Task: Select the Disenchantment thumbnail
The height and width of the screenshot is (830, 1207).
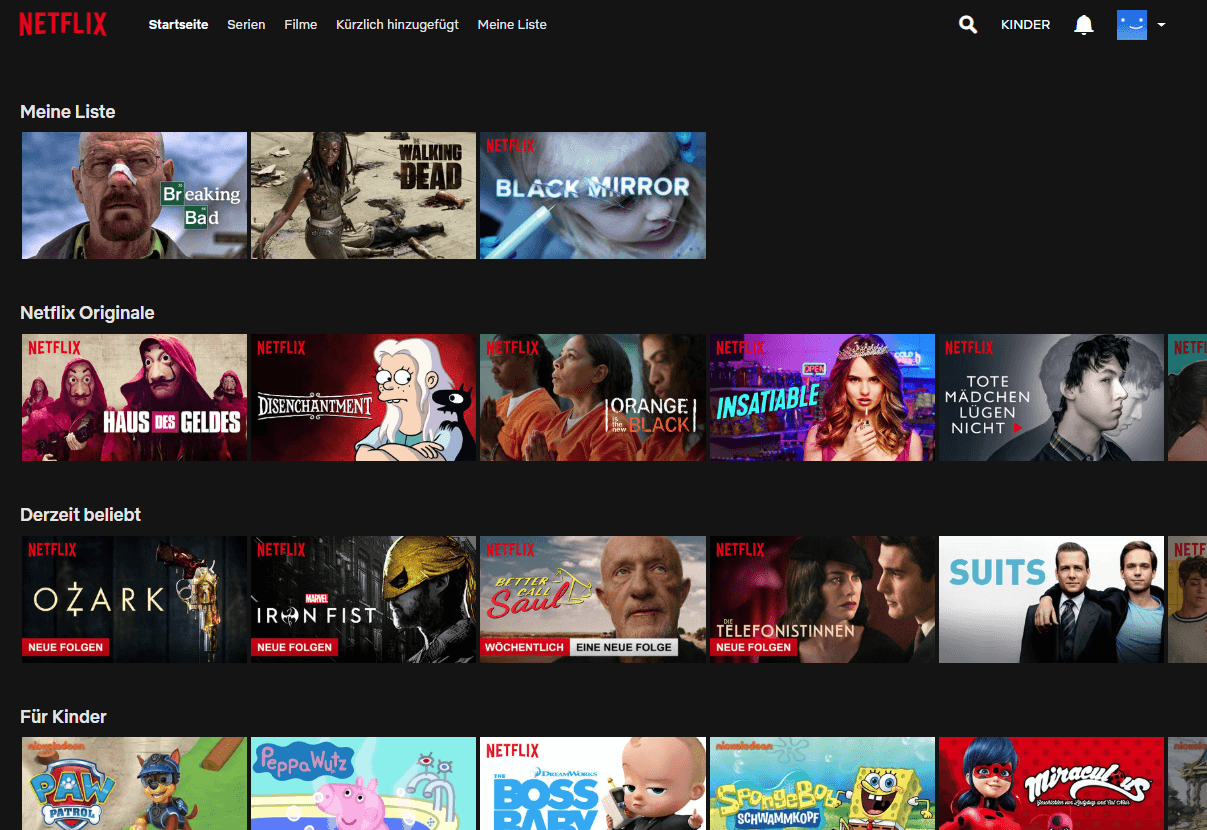Action: [363, 398]
